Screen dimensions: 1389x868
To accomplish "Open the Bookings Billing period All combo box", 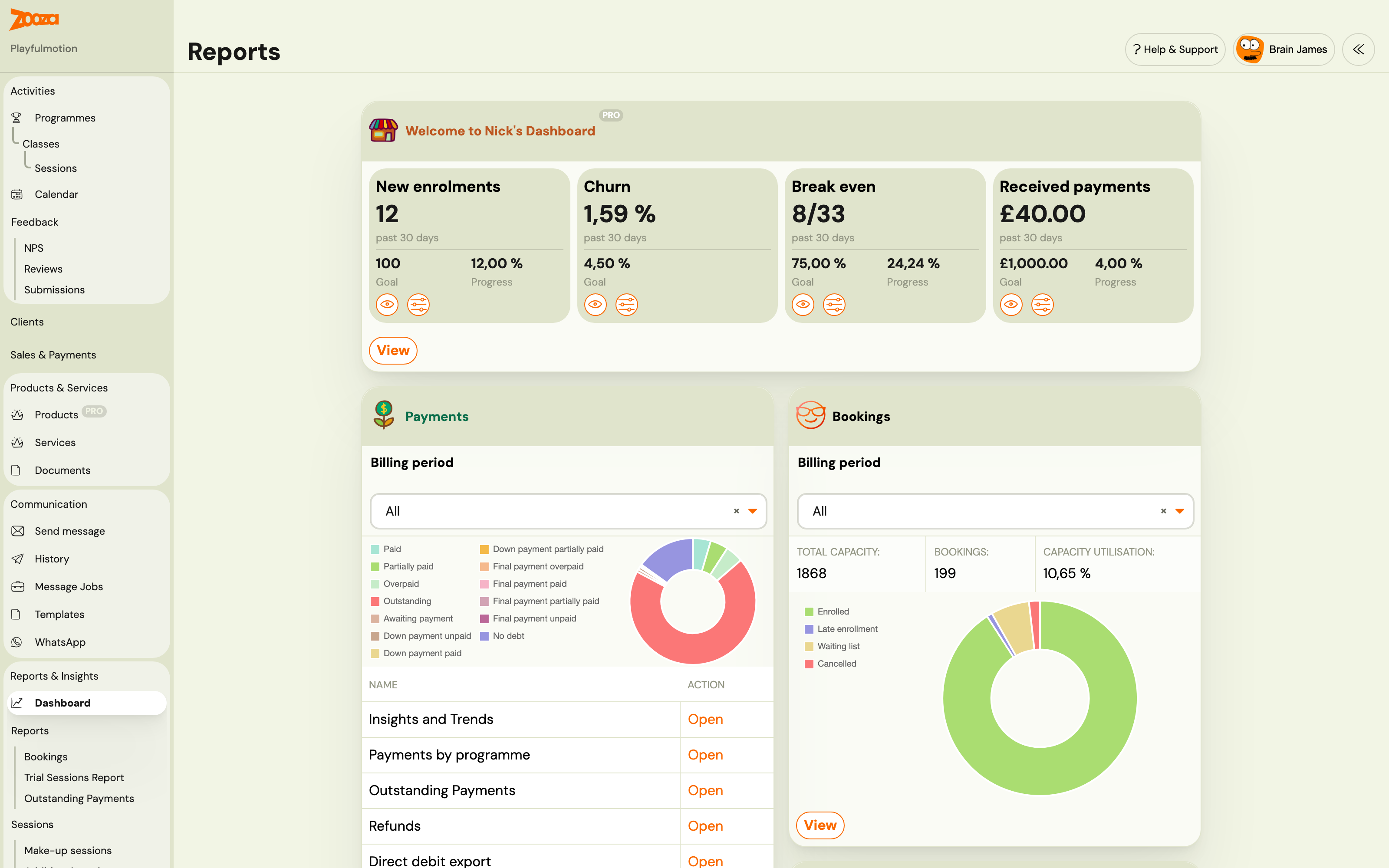I will pyautogui.click(x=995, y=511).
